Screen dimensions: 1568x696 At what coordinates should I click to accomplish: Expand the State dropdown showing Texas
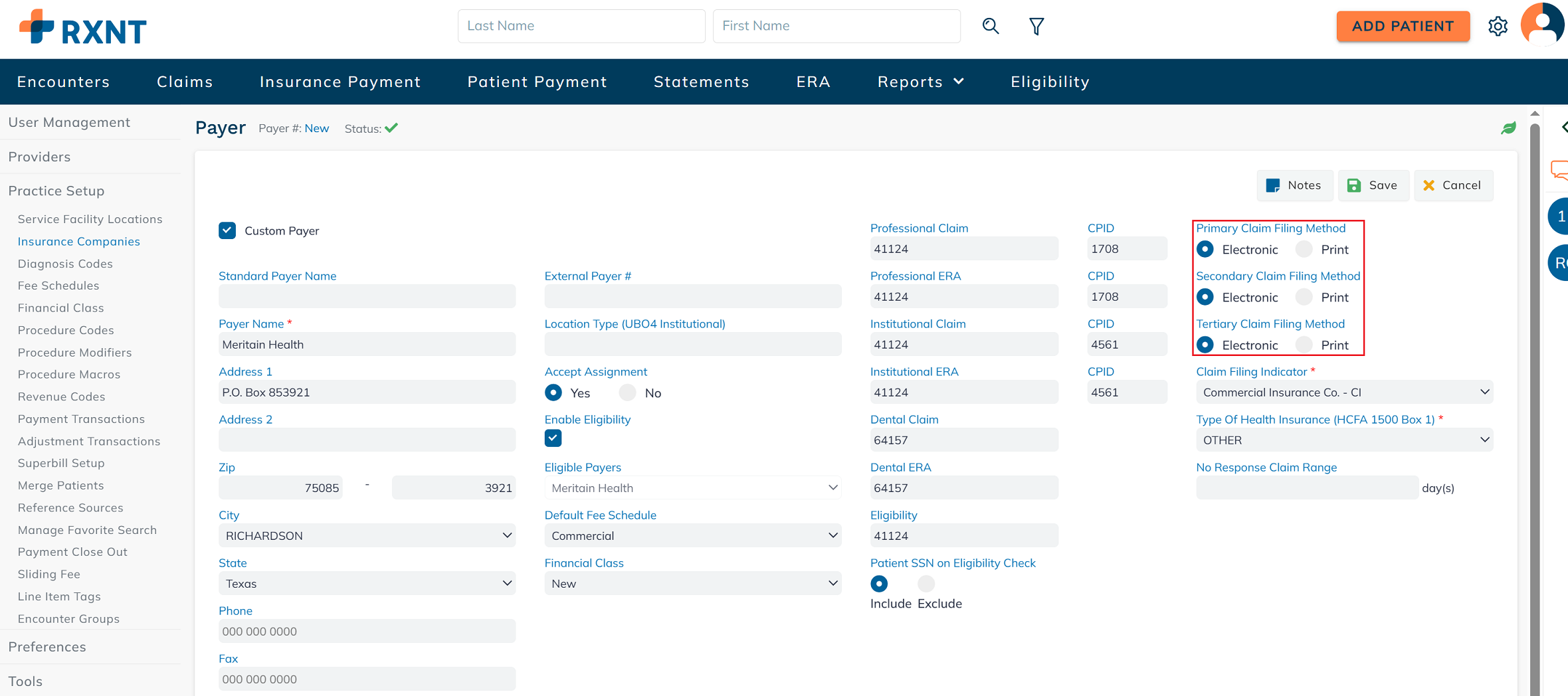click(x=367, y=584)
